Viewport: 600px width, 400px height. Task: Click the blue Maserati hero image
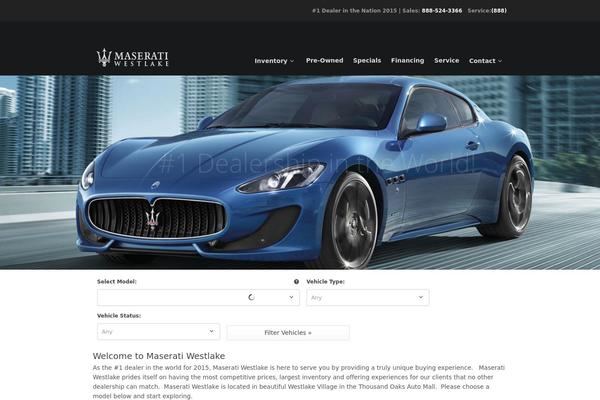click(x=300, y=172)
